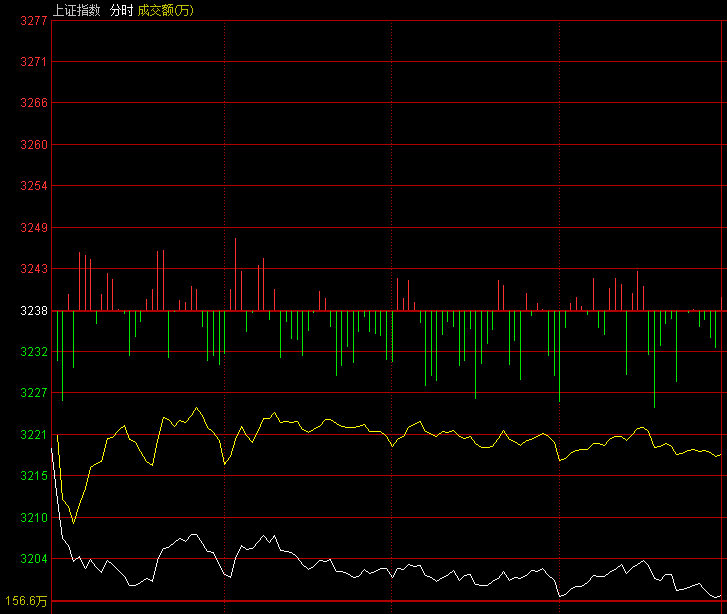The width and height of the screenshot is (727, 614).
Task: Select the 3266 price axis label
Action: click(34, 103)
